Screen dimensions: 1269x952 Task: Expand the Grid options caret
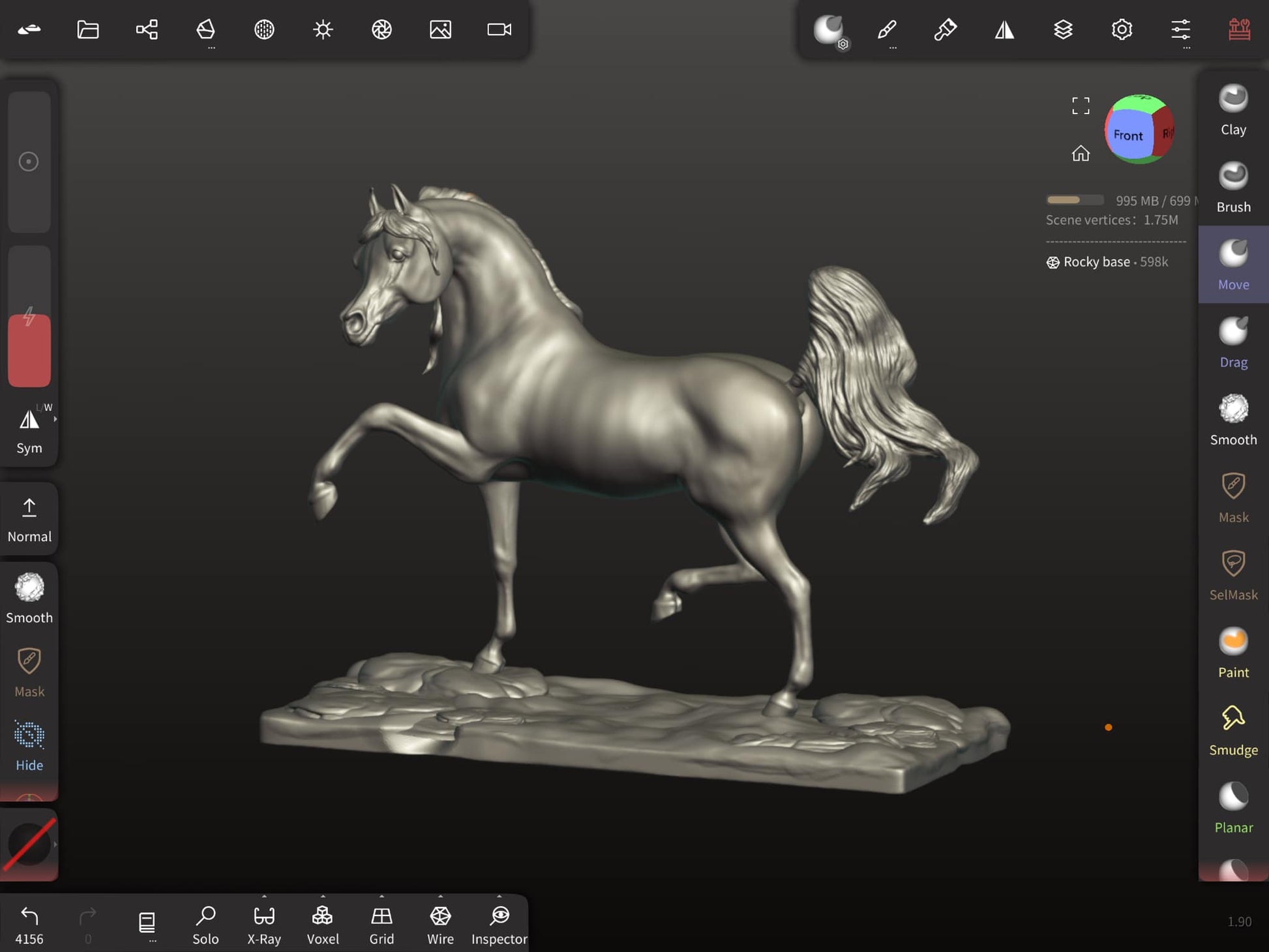pyautogui.click(x=381, y=897)
